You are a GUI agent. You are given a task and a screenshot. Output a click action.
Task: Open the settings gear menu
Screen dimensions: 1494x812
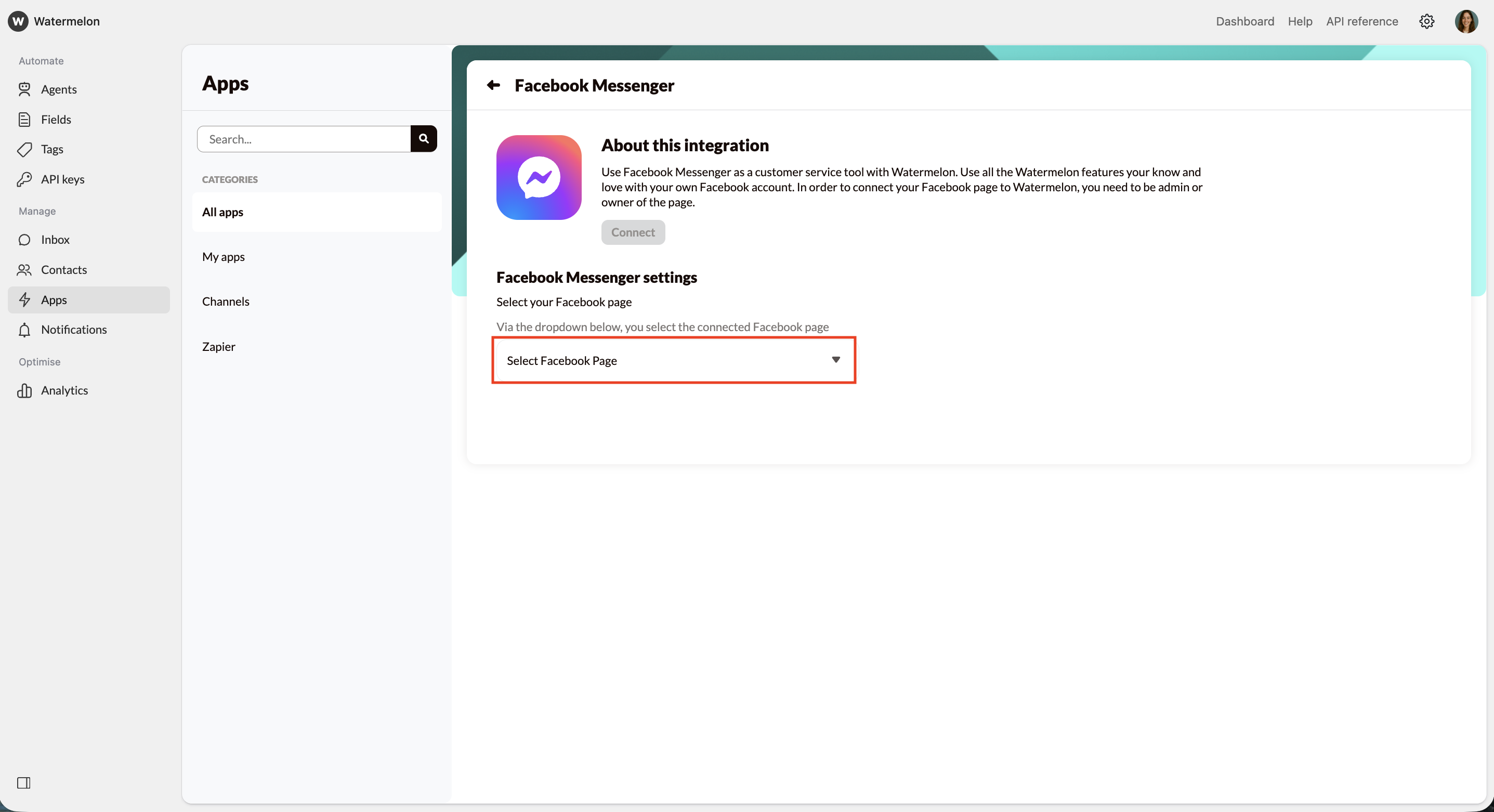(x=1427, y=21)
